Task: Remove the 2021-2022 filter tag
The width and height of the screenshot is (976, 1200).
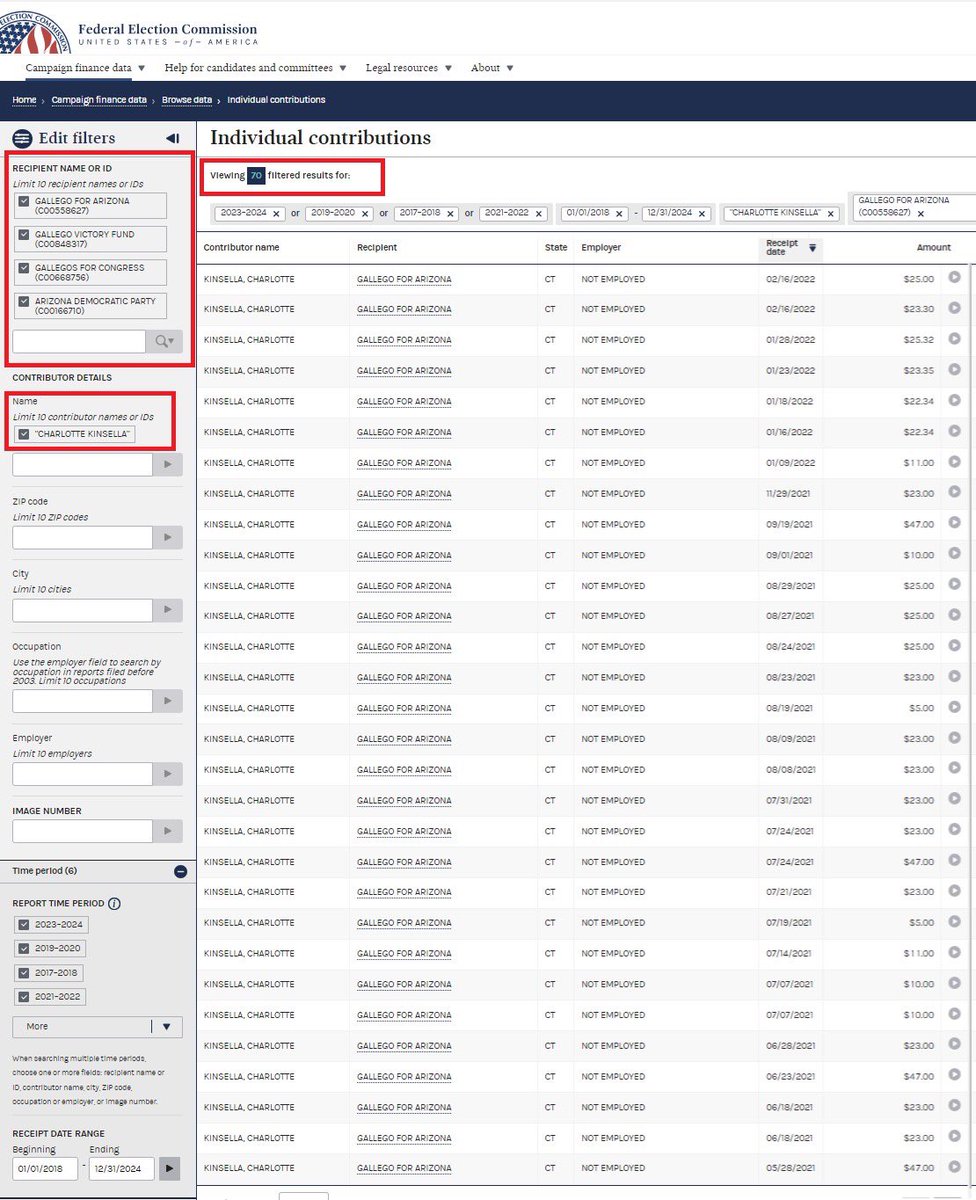Action: coord(538,214)
